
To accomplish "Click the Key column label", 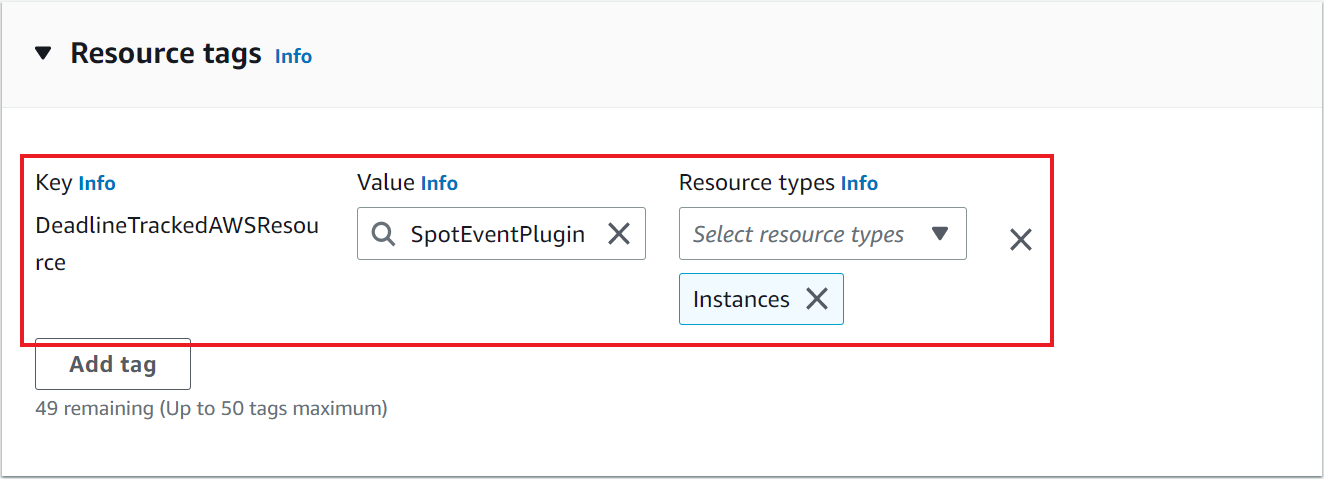I will (53, 183).
